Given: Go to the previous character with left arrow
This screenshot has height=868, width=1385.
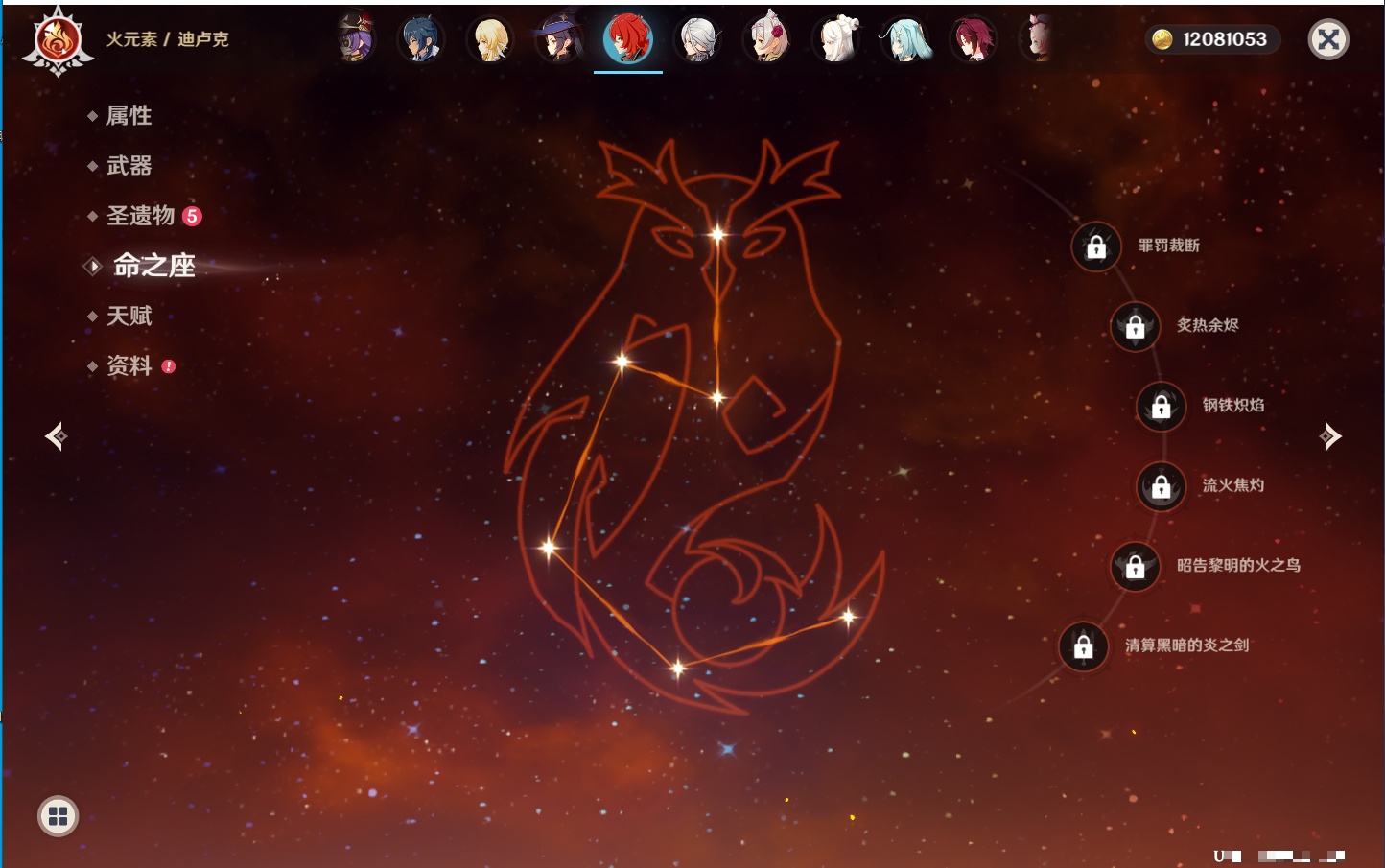Looking at the screenshot, I should (56, 436).
